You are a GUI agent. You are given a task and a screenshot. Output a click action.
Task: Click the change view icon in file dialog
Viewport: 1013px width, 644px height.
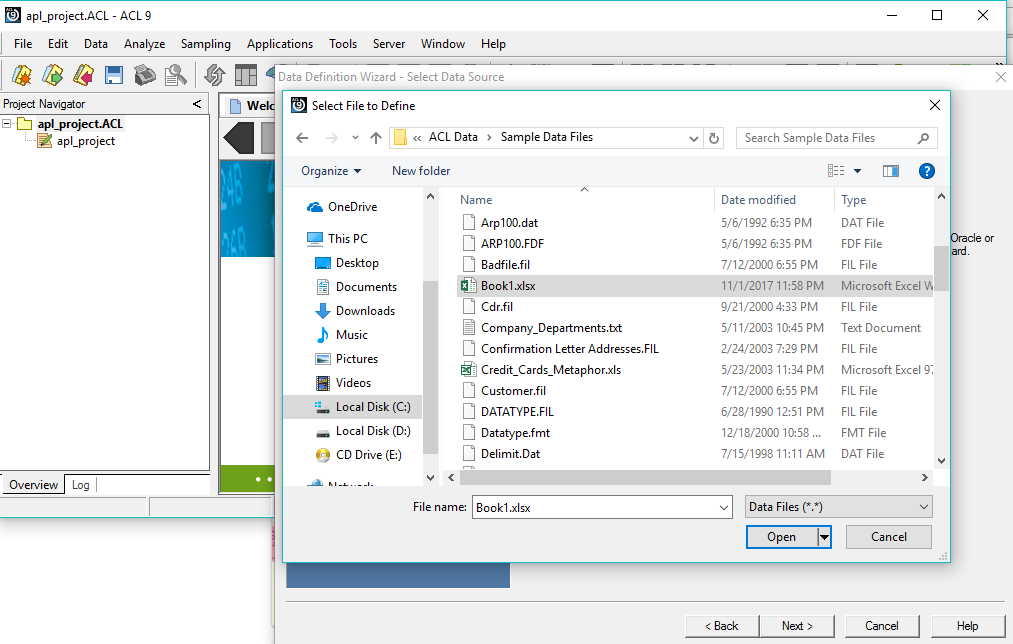836,171
